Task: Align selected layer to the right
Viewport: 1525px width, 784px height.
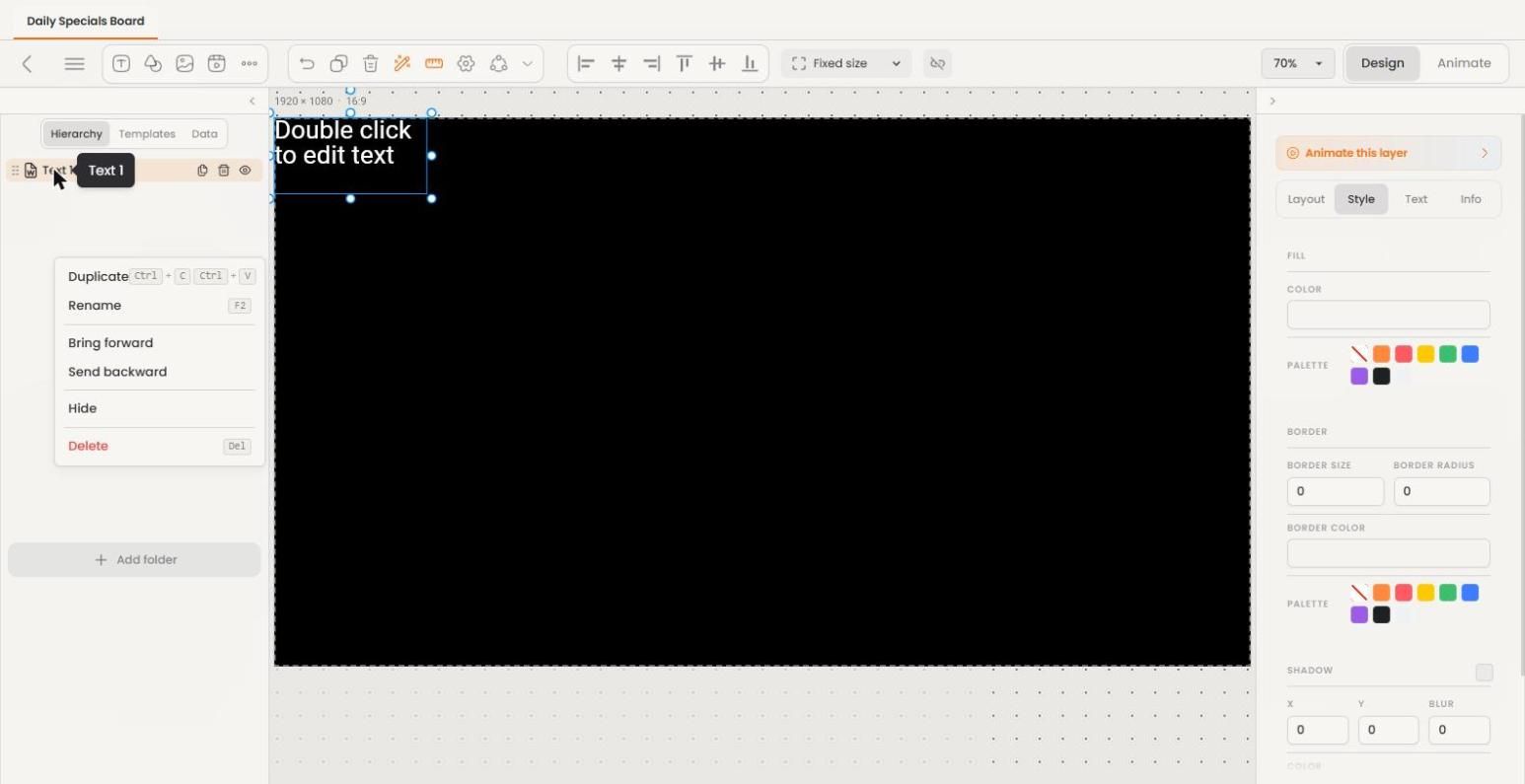Action: click(652, 63)
